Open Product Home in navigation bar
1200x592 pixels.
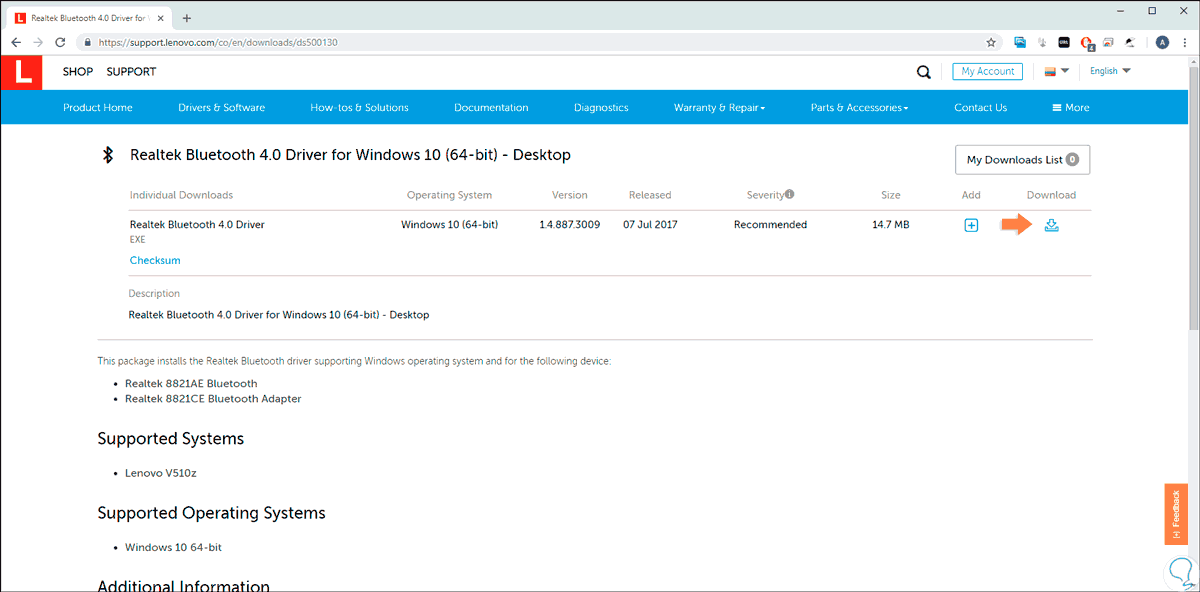pos(97,108)
